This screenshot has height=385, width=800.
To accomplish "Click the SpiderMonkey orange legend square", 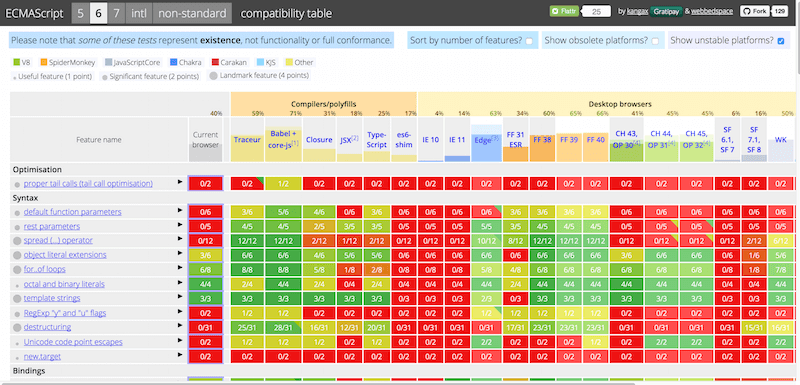I will pos(43,62).
